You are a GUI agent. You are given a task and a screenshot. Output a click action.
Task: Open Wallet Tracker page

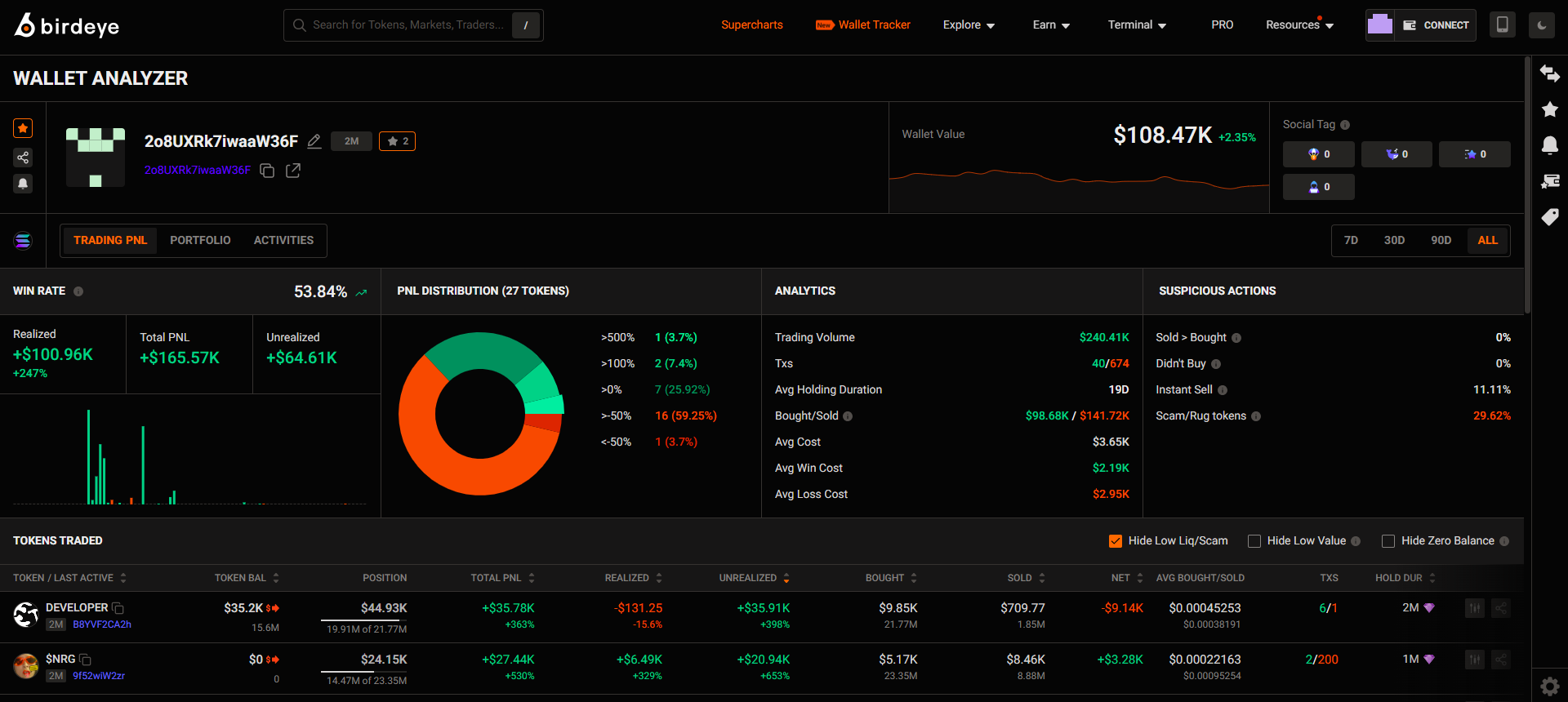pyautogui.click(x=863, y=25)
